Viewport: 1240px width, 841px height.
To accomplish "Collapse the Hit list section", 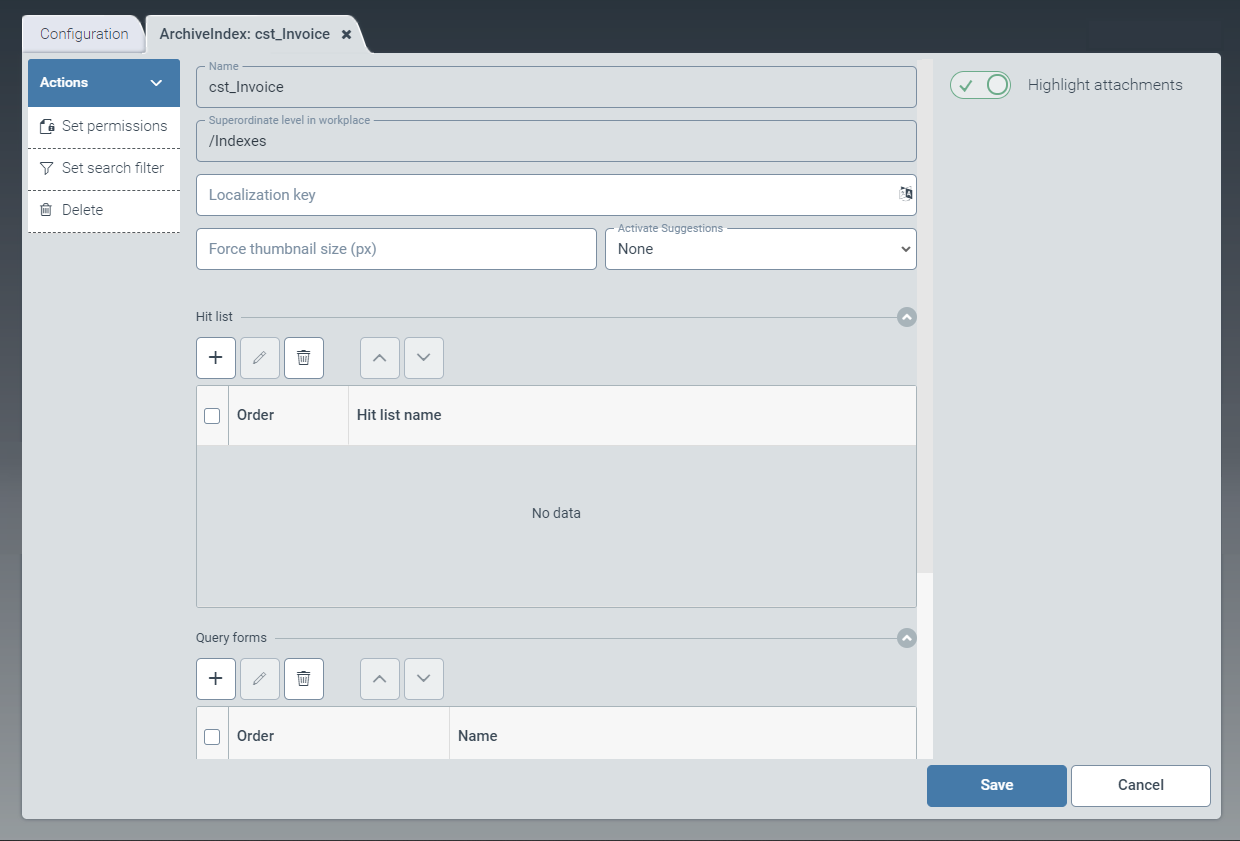I will pos(907,317).
